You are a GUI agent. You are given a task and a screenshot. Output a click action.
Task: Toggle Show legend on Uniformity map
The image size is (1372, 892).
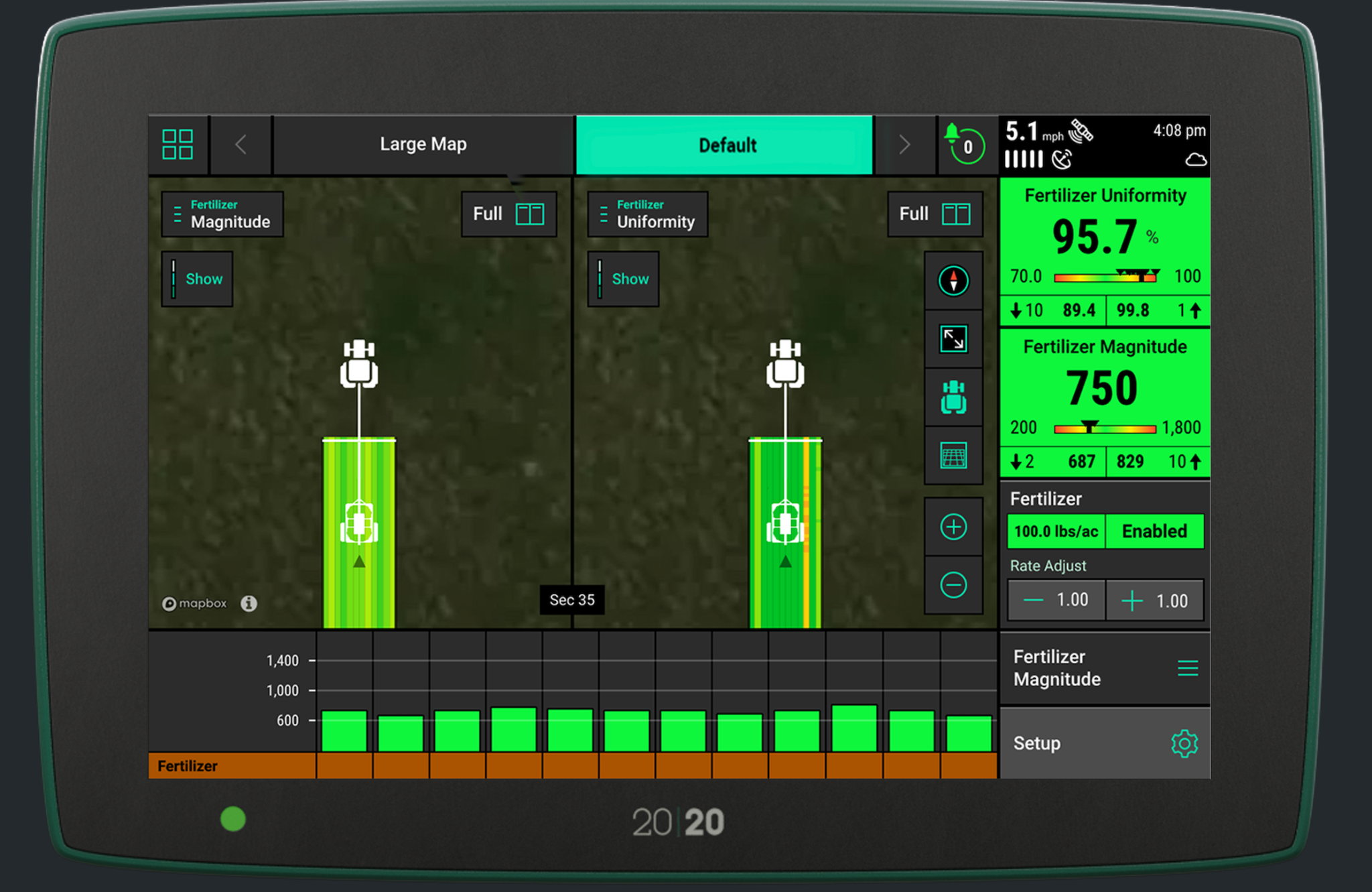click(623, 279)
